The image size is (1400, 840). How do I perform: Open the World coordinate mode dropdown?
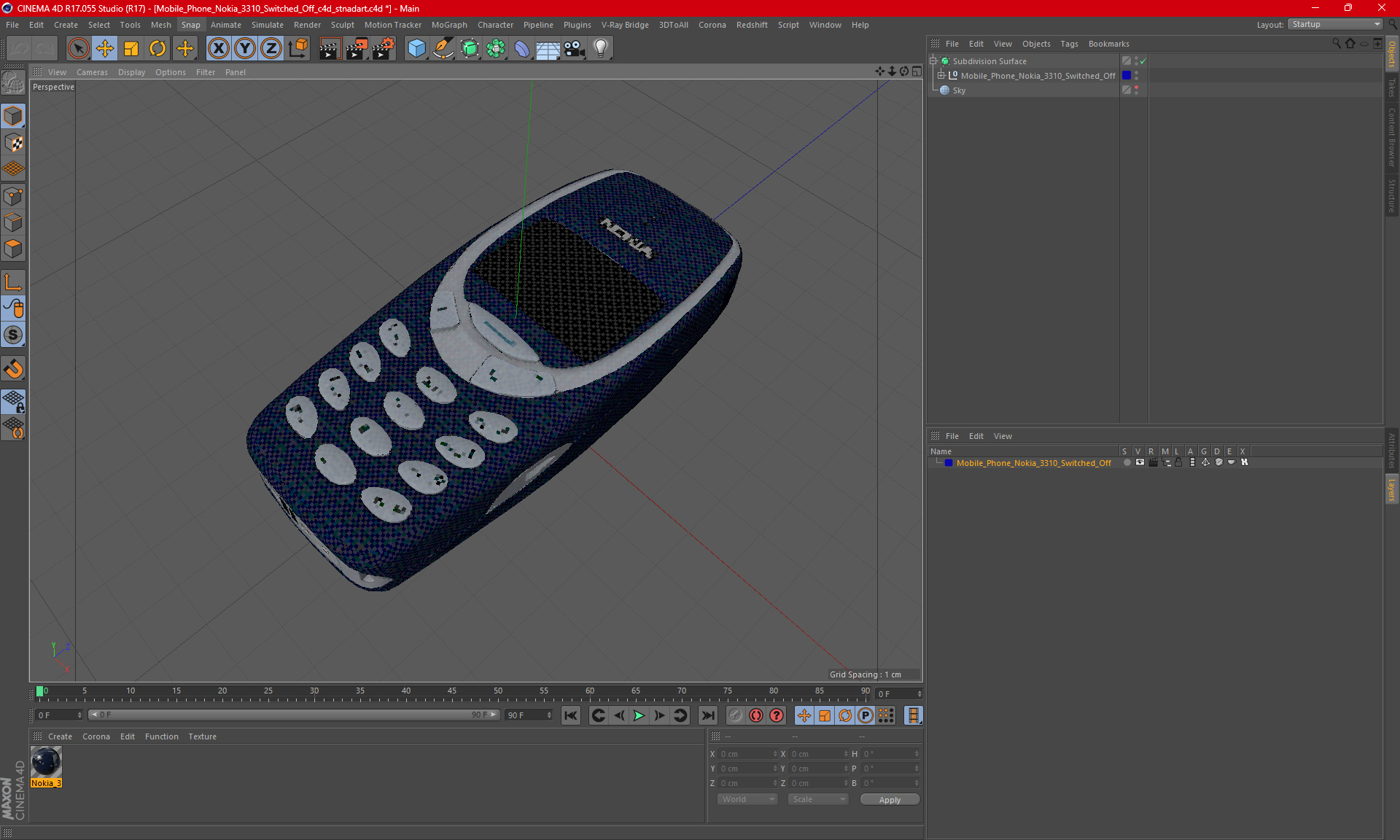pos(747,799)
